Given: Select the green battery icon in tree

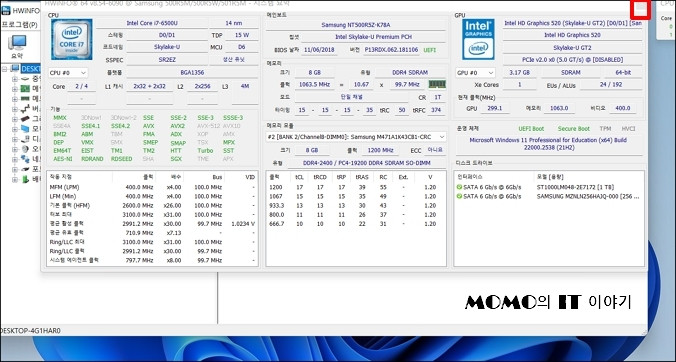Looking at the screenshot, I should (x=25, y=179).
